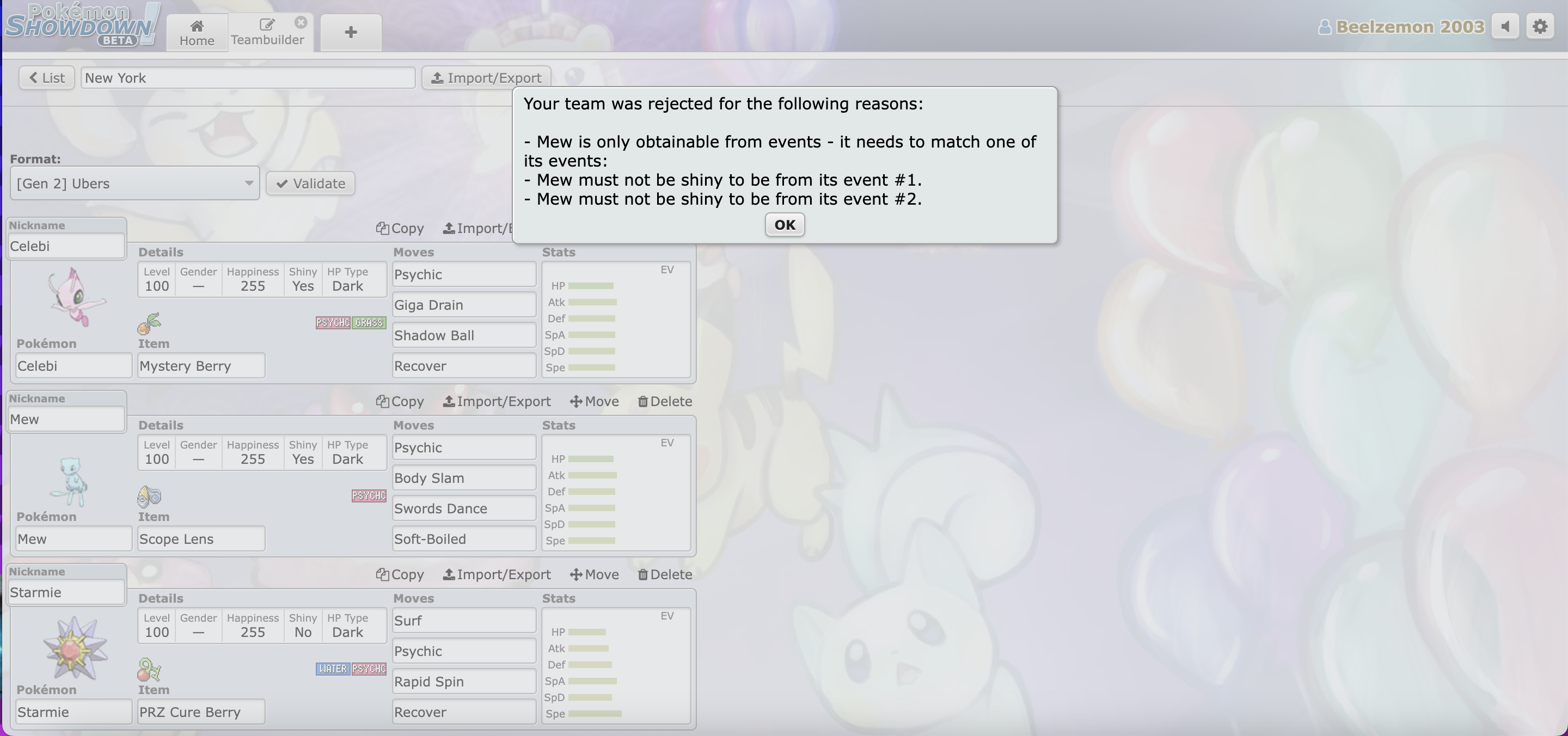Delete the Starmie set
The height and width of the screenshot is (736, 1568).
click(665, 574)
